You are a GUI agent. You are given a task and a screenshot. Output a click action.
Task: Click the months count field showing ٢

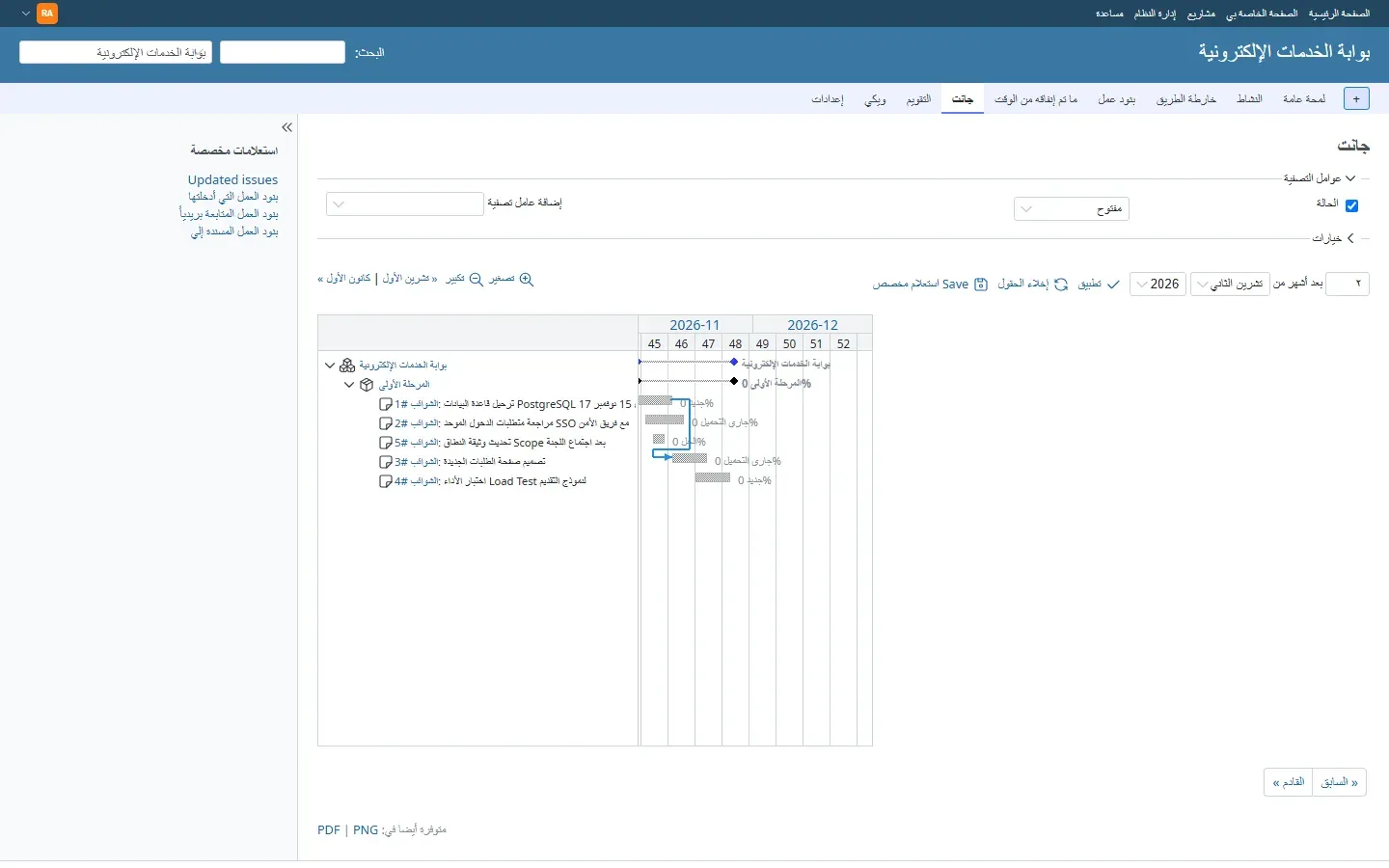[x=1348, y=284]
